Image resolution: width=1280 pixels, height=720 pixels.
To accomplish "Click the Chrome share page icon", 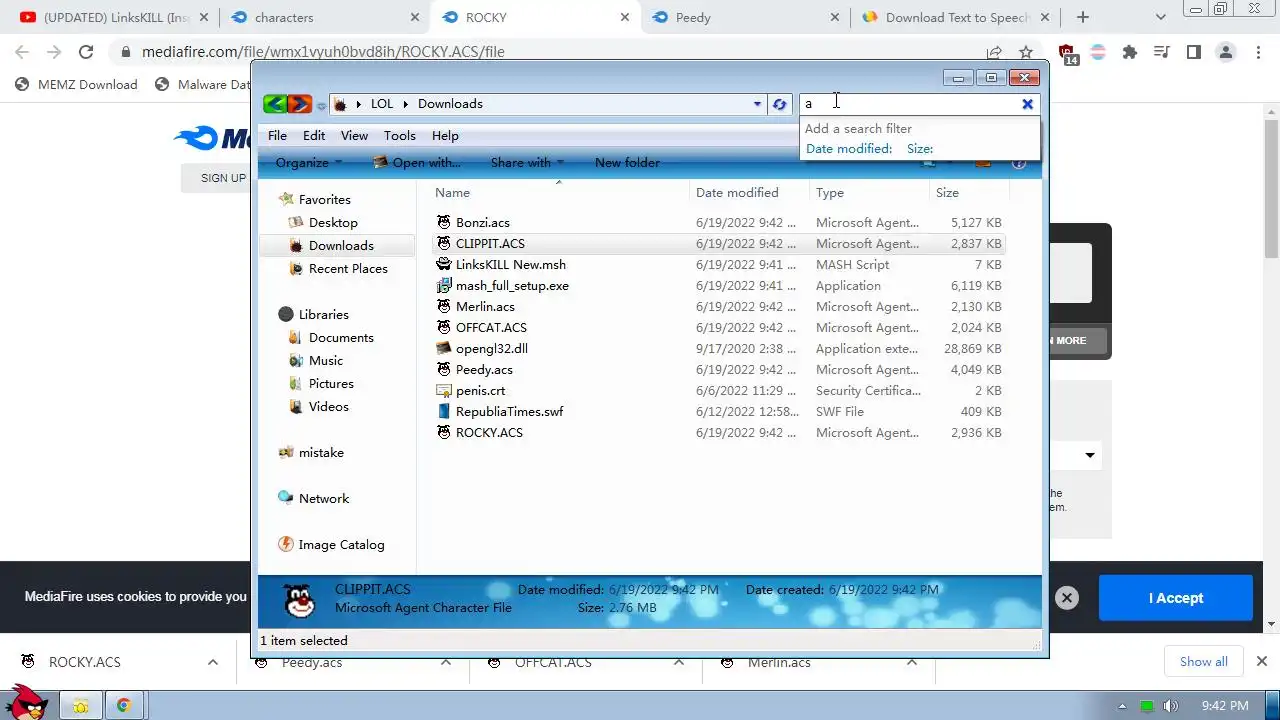I will click(x=994, y=52).
